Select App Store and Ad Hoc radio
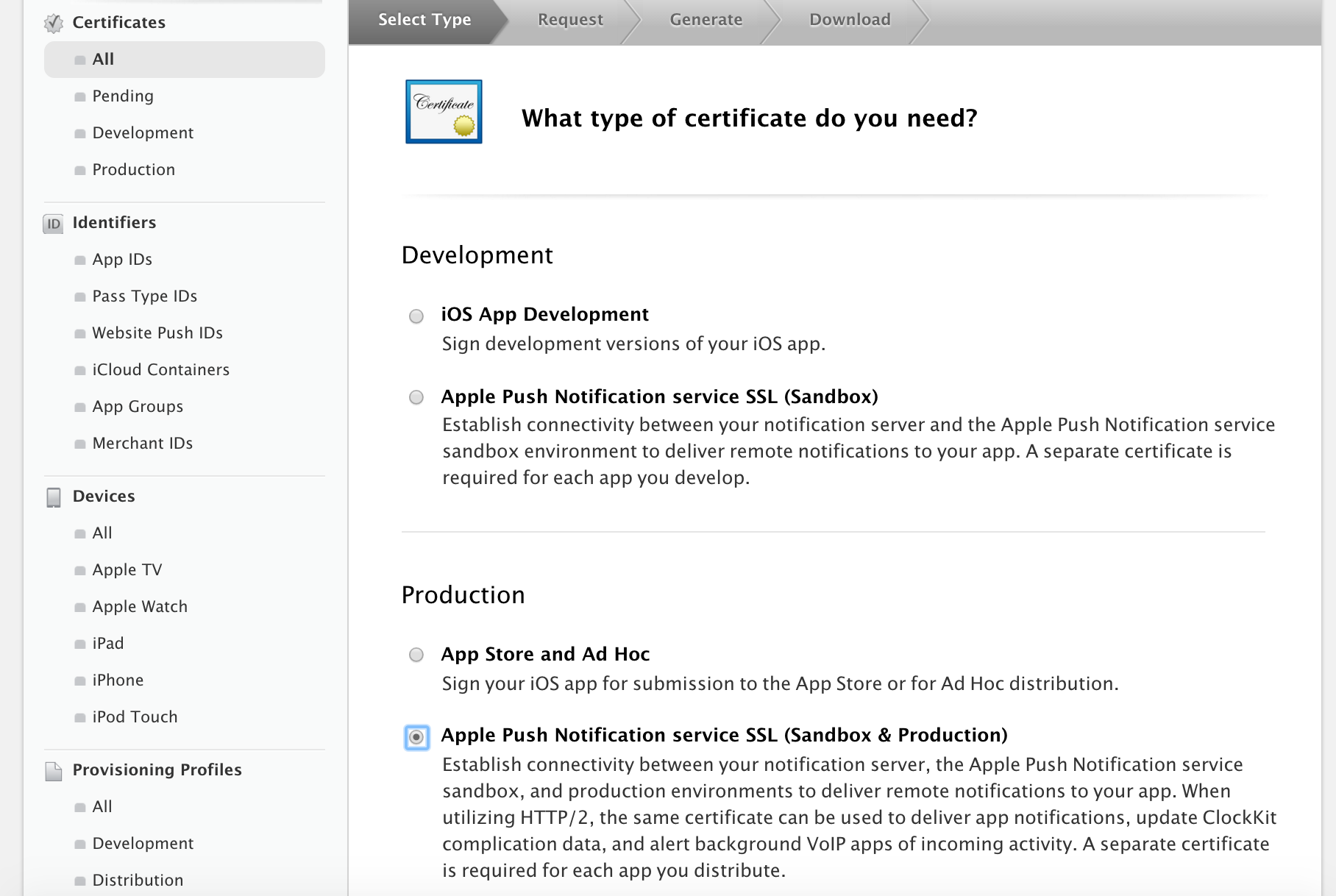 (416, 655)
